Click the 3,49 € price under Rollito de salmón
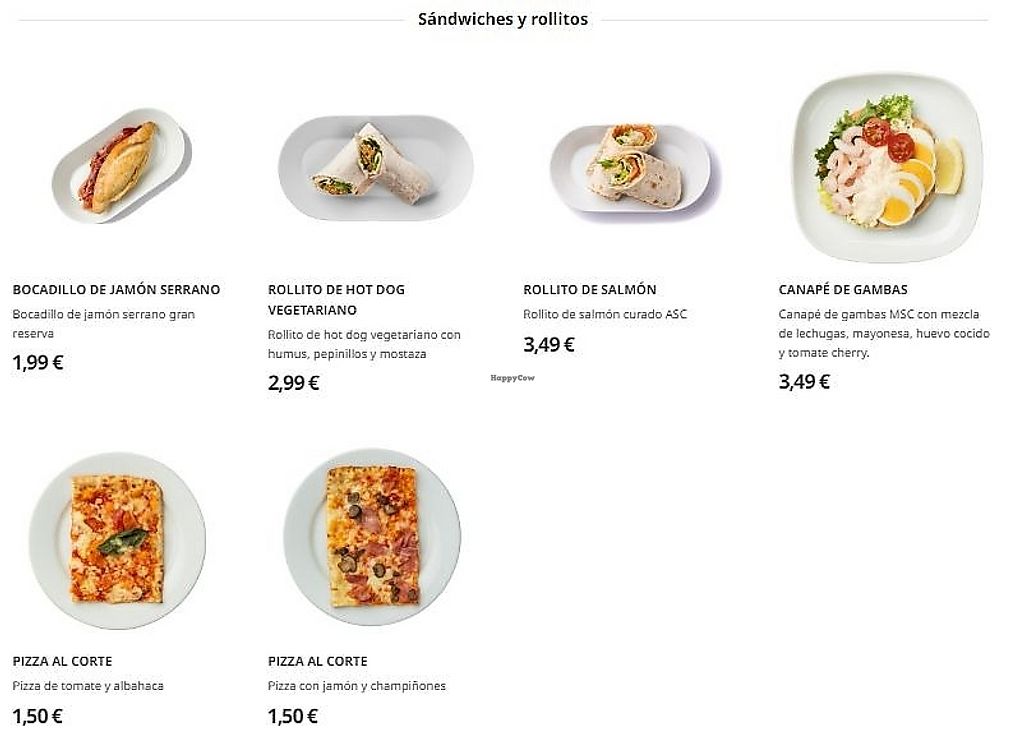The height and width of the screenshot is (755, 1024). 549,345
